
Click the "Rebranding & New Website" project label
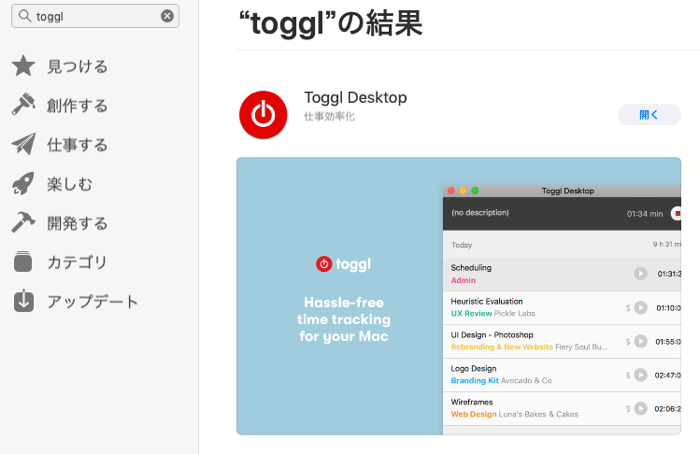pyautogui.click(x=502, y=347)
